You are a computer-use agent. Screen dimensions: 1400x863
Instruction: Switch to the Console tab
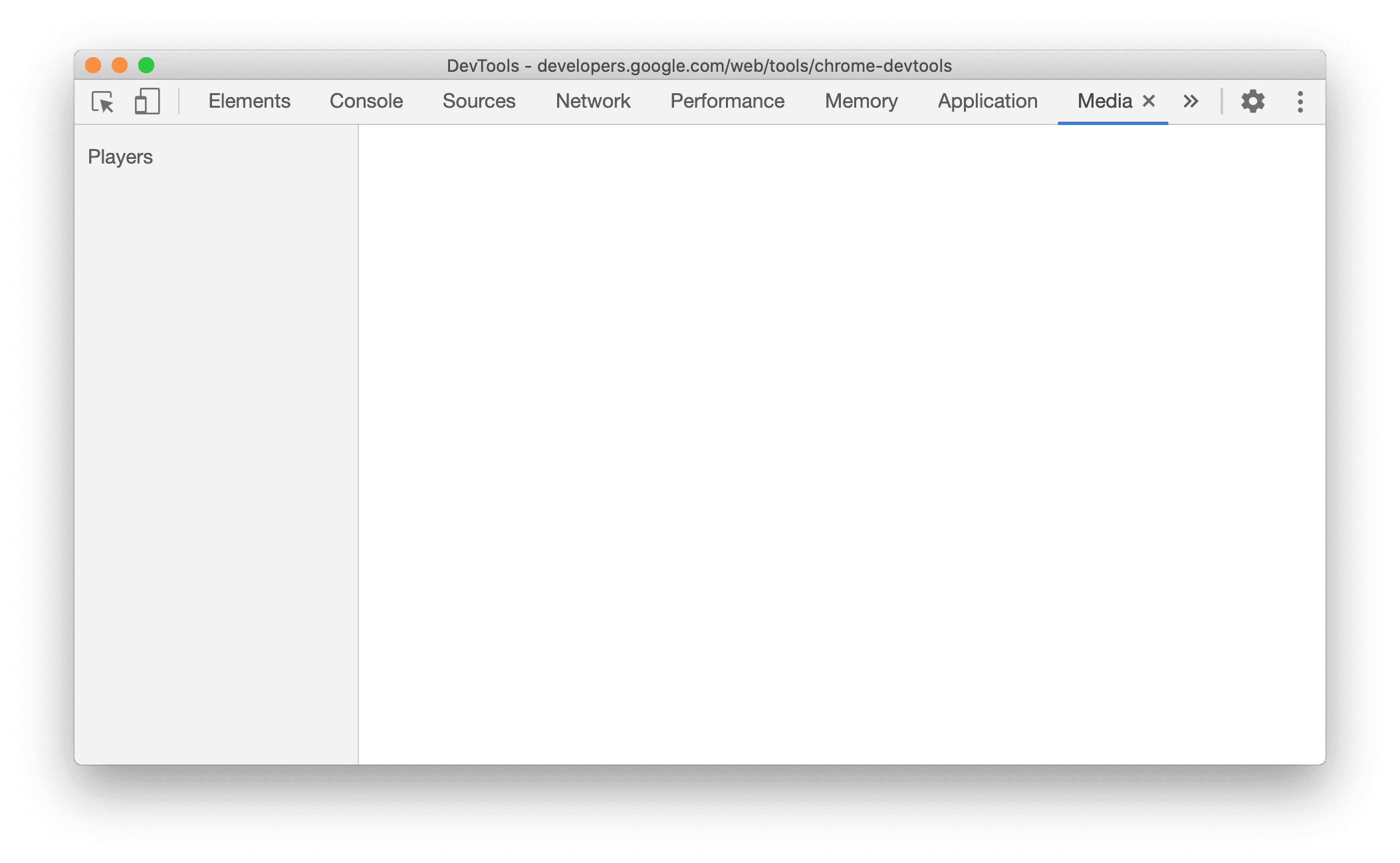365,100
